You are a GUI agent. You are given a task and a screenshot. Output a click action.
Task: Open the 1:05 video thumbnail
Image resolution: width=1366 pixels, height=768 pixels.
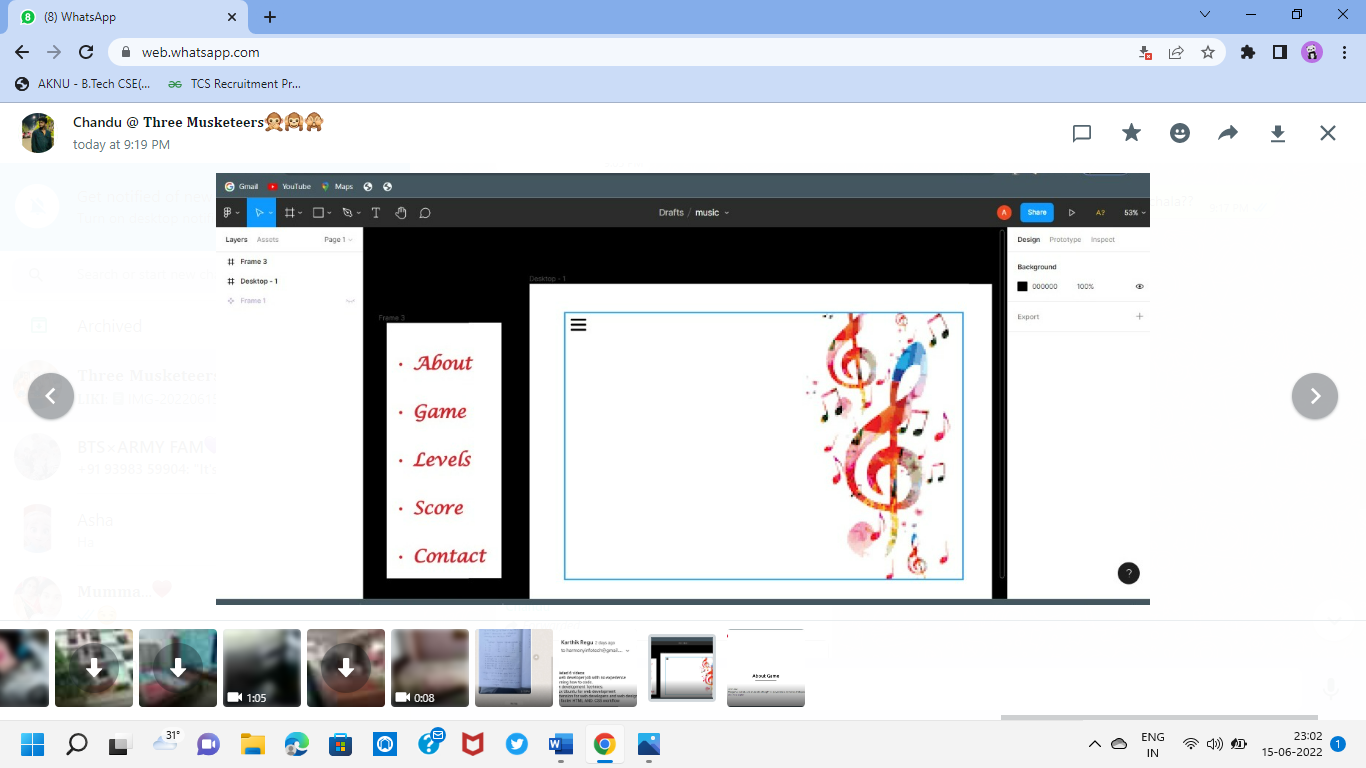[x=262, y=668]
